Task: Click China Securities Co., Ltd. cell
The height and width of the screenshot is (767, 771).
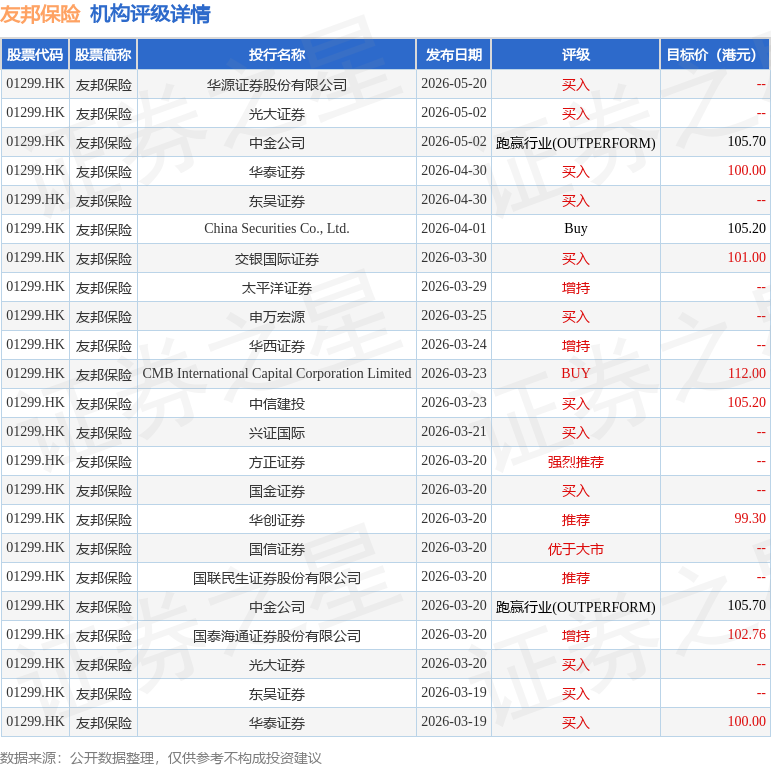Action: (277, 229)
